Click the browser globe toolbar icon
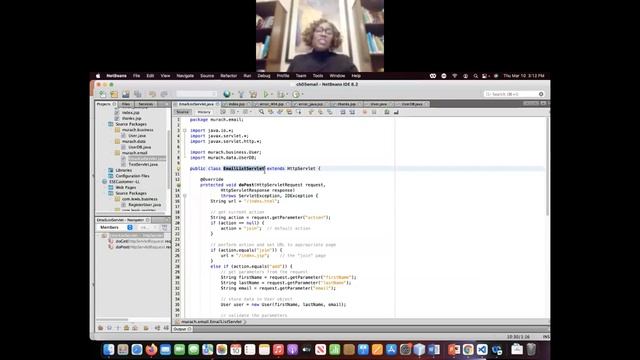The width and height of the screenshot is (640, 360). click(227, 94)
